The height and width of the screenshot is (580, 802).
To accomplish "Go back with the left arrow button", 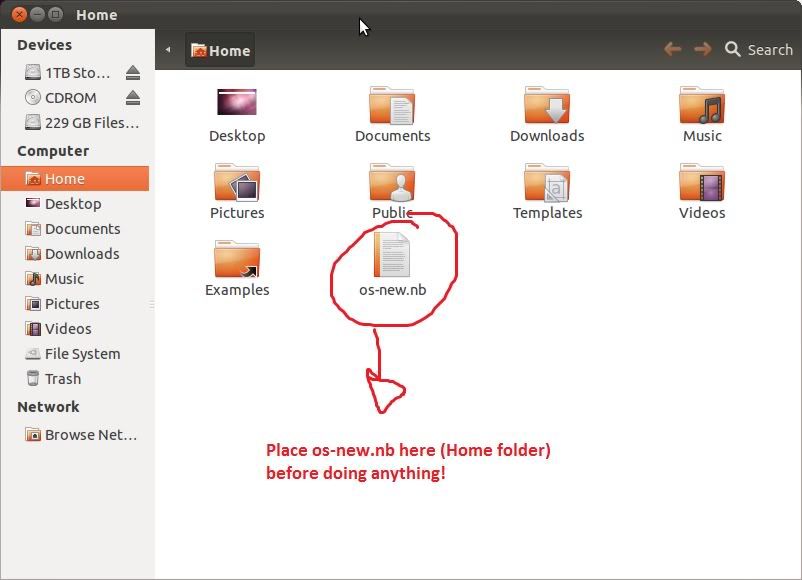I will 673,49.
